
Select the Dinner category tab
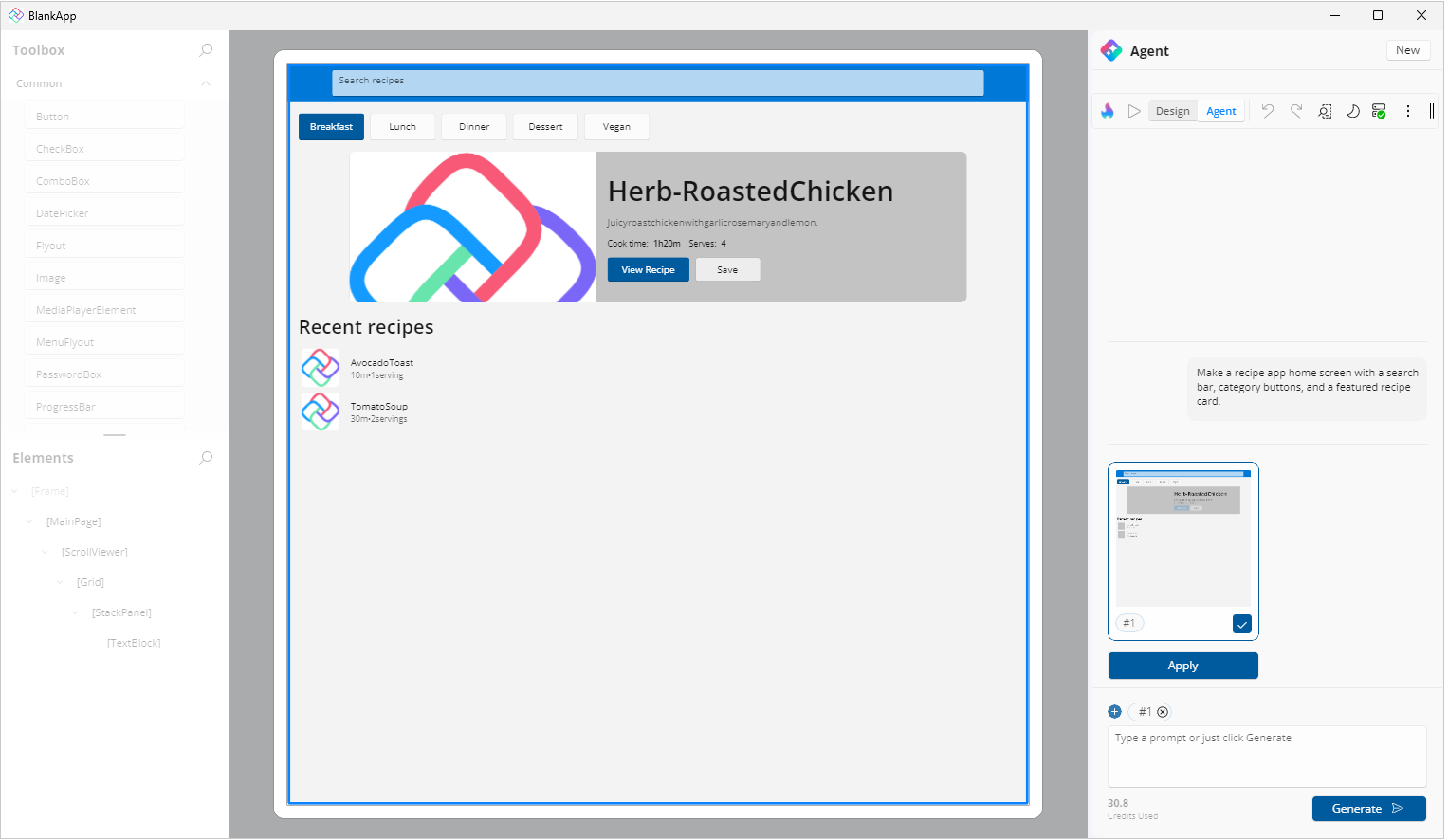point(474,127)
